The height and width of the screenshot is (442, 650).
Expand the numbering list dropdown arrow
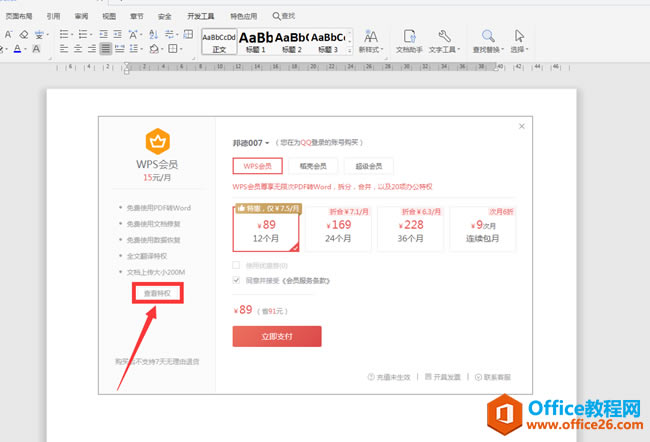click(91, 35)
